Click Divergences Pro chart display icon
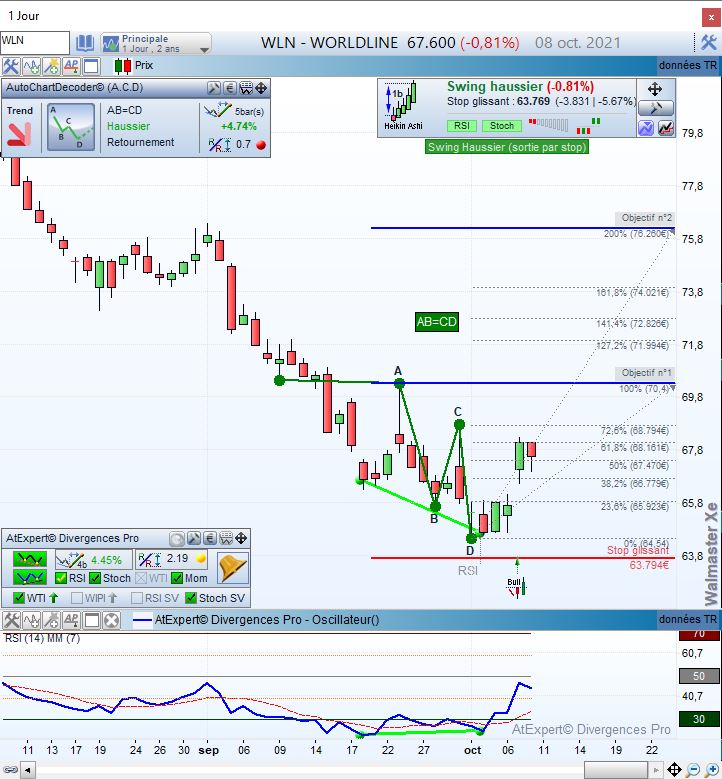The image size is (722, 779). (226, 539)
